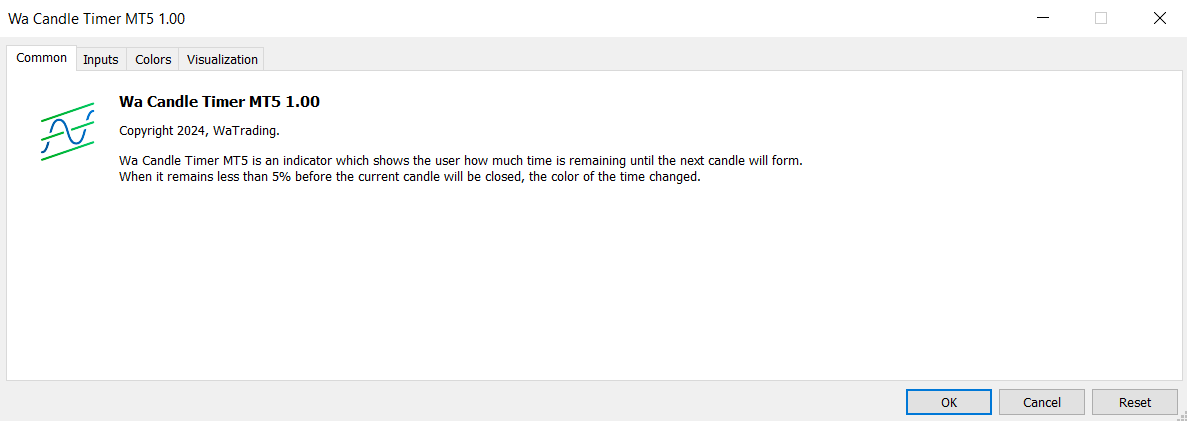Click the indicator wave logo icon
Viewport: 1187px width, 421px height.
click(67, 132)
